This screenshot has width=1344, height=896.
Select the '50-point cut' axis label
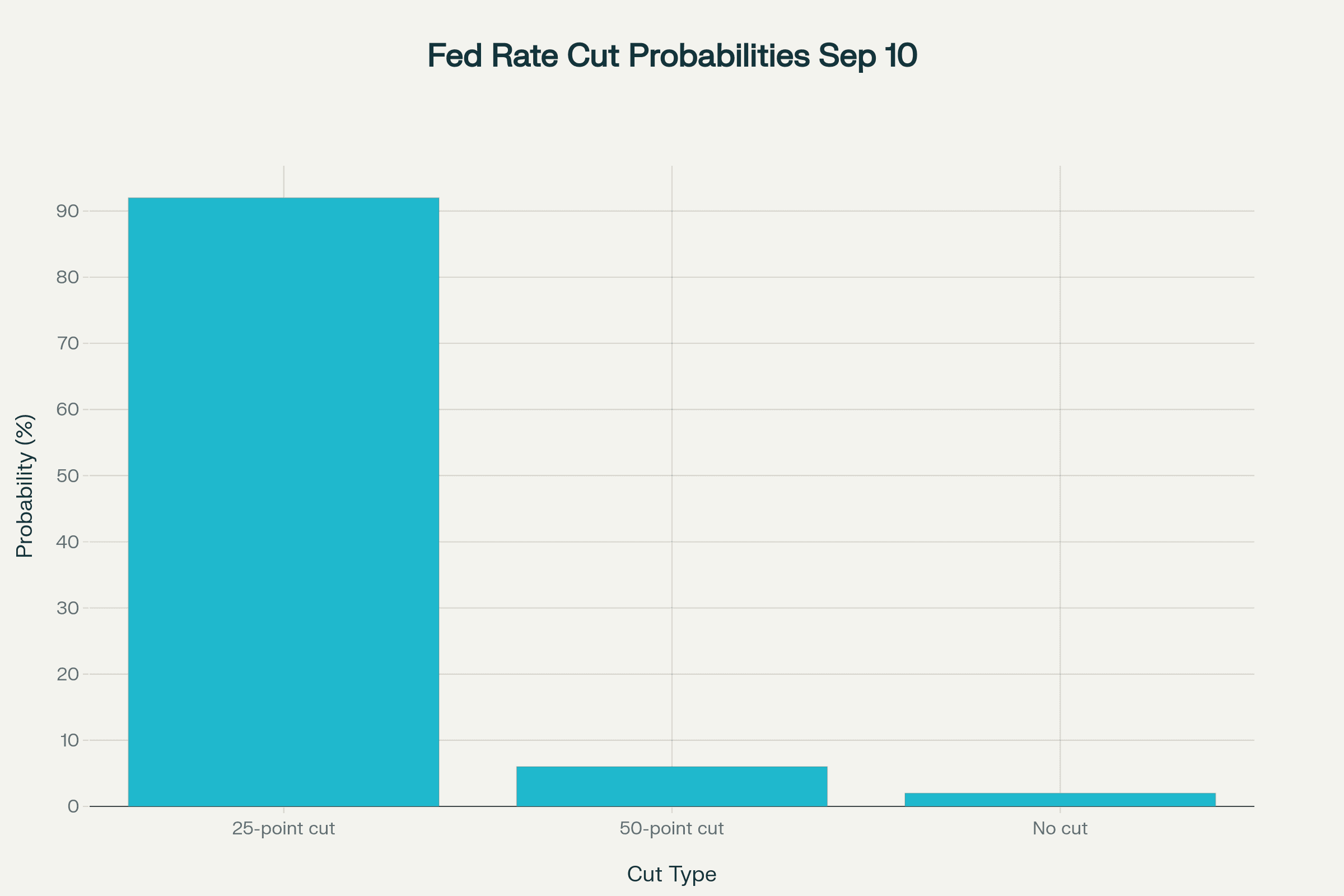pyautogui.click(x=671, y=828)
